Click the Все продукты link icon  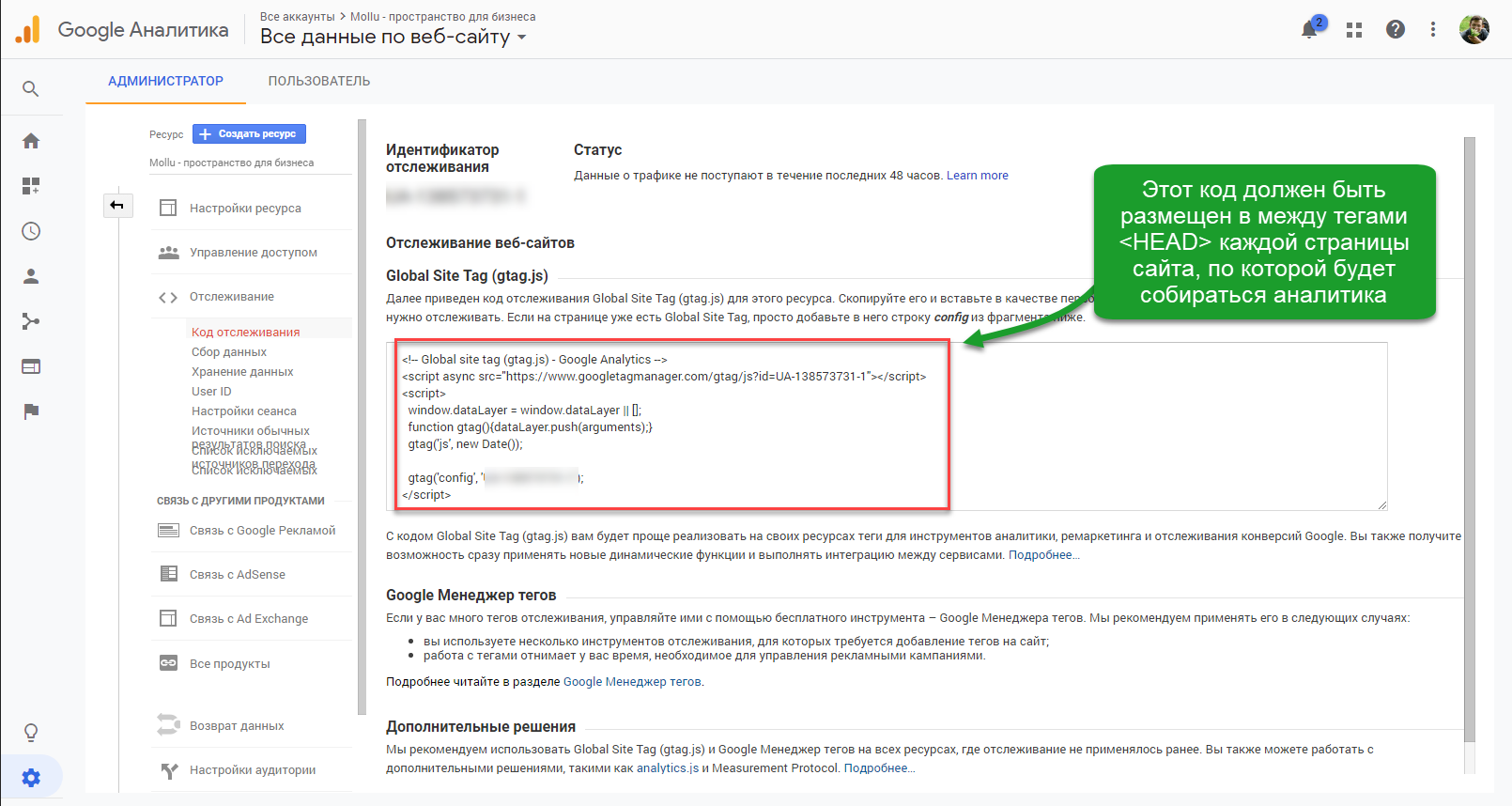(168, 663)
